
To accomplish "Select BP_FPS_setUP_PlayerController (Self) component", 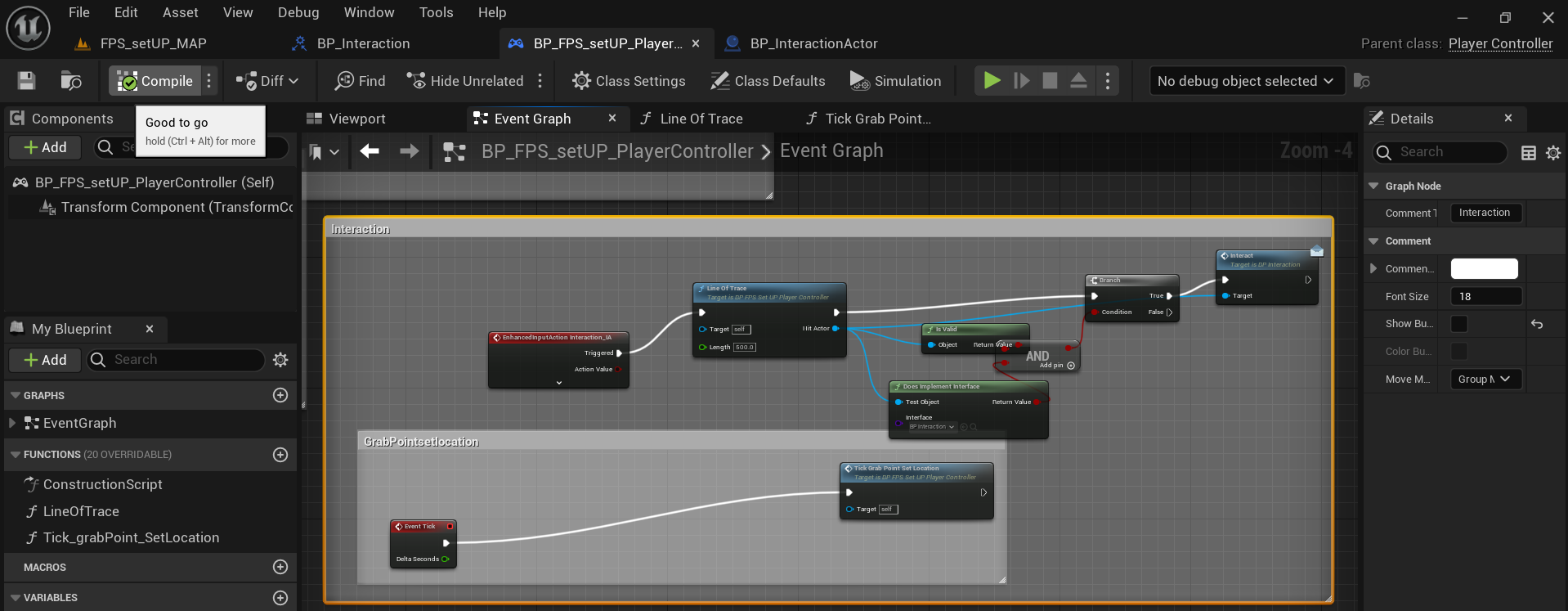I will pyautogui.click(x=144, y=182).
